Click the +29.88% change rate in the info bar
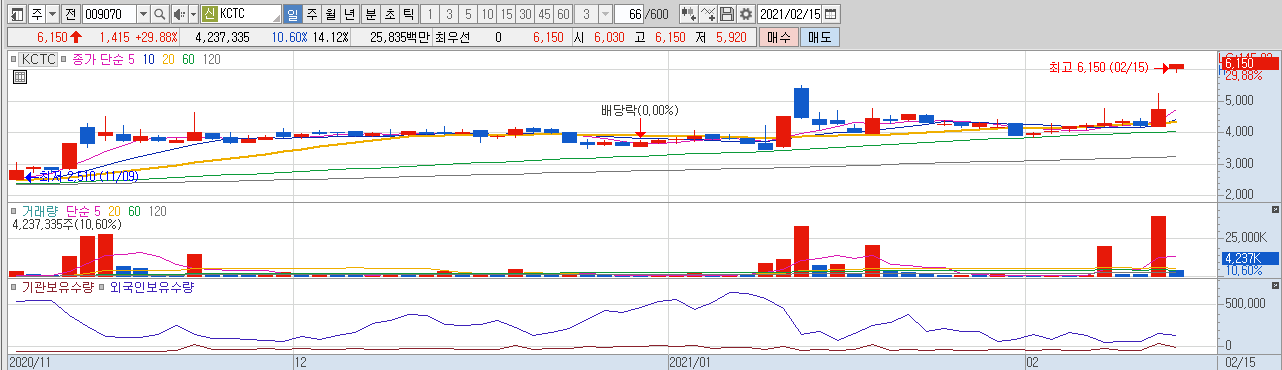The height and width of the screenshot is (370, 1282). tap(157, 37)
